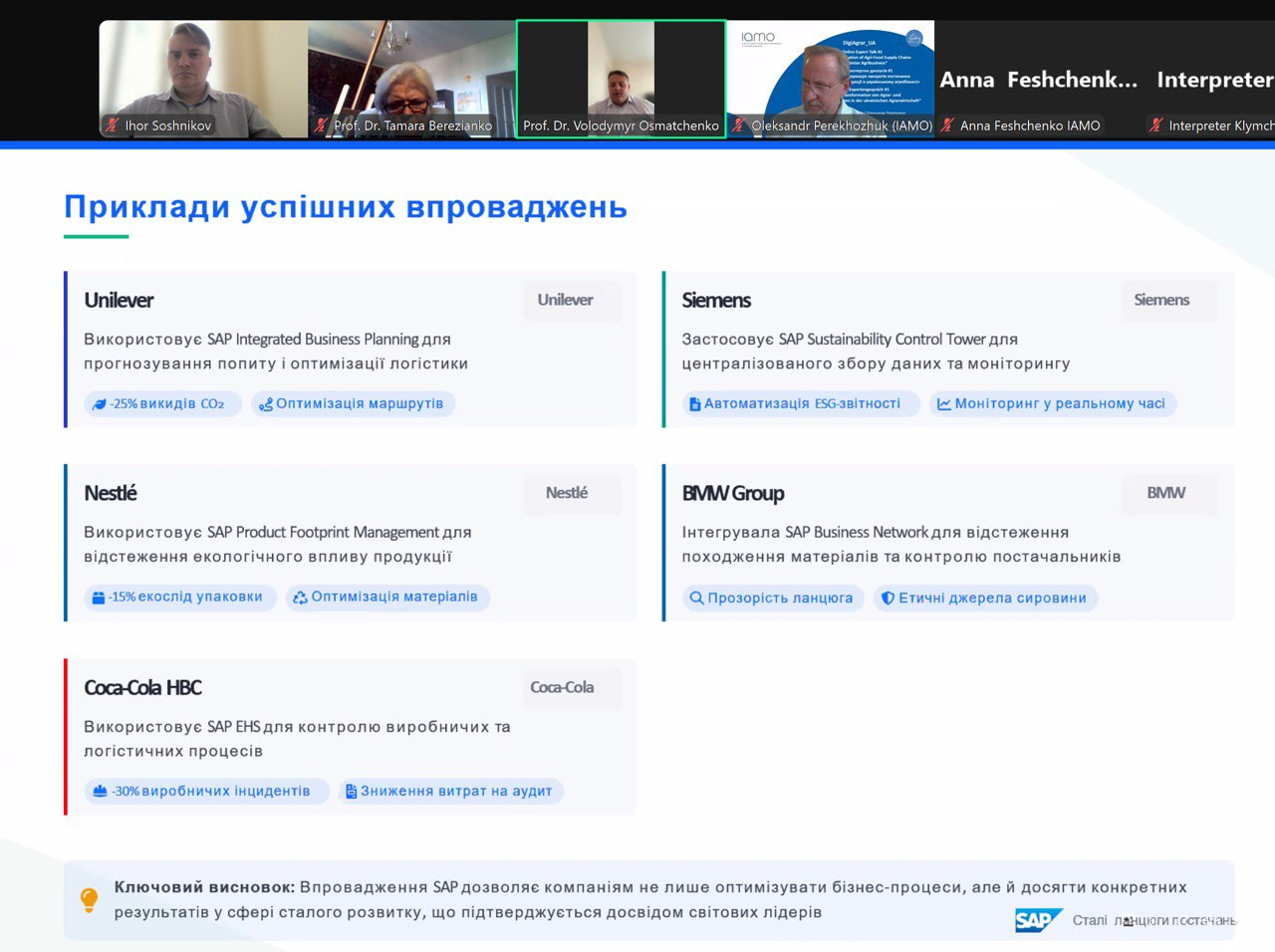Select Prof. Dr. Volodymyr Osmatchenko's active video
Image resolution: width=1275 pixels, height=952 pixels.
(x=621, y=79)
